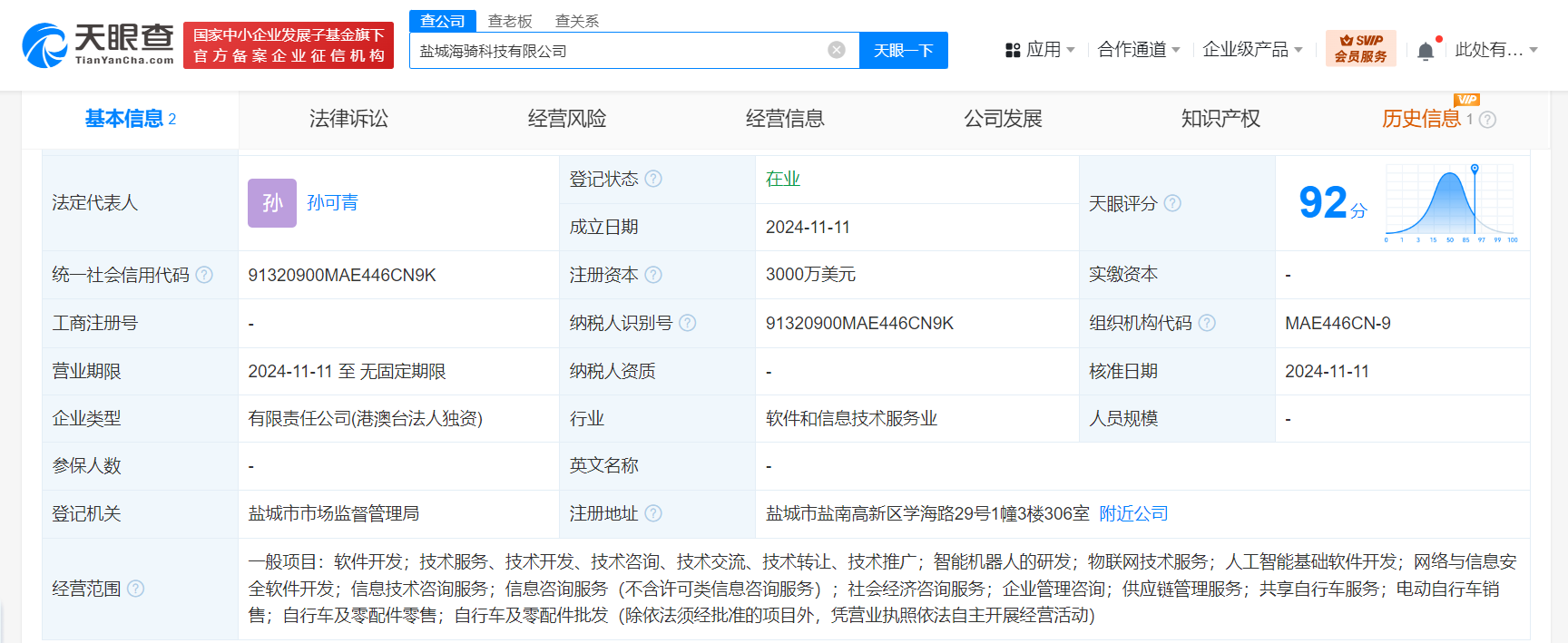Expand the 合作通道 dropdown
Screen dimensions: 1568x643
tap(1138, 50)
